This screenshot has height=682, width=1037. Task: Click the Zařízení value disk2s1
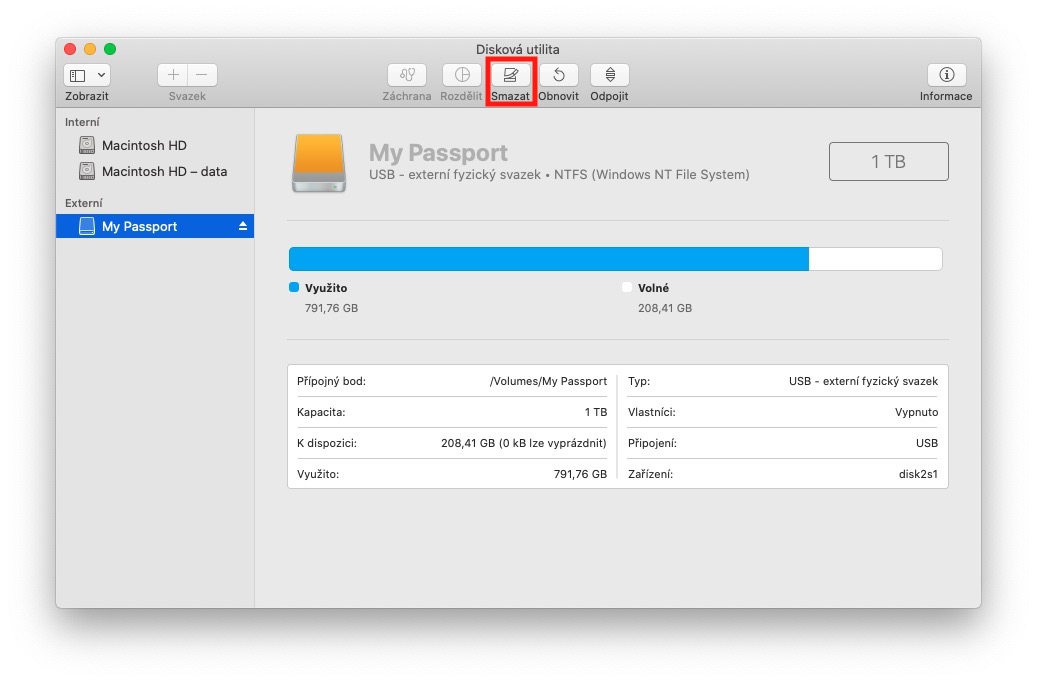[x=918, y=474]
